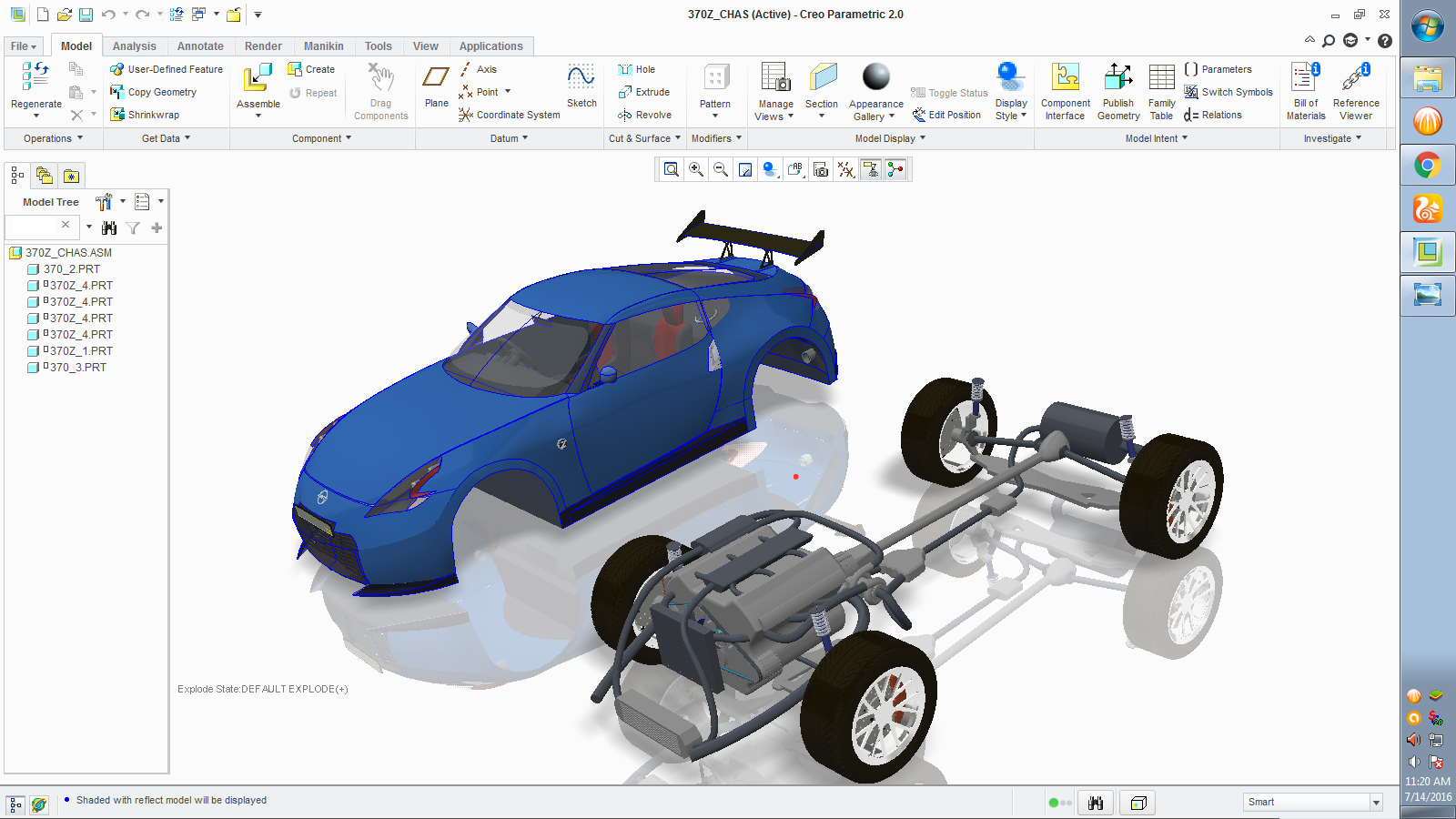Image resolution: width=1456 pixels, height=819 pixels.
Task: Expand the Component group dropdown
Action: (x=321, y=138)
